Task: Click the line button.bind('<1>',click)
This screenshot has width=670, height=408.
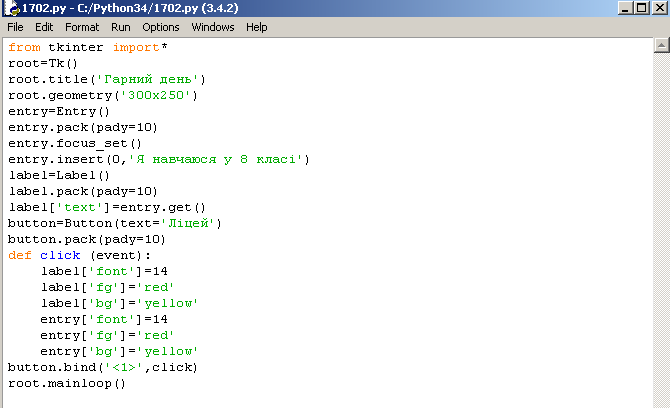Action: 103,368
